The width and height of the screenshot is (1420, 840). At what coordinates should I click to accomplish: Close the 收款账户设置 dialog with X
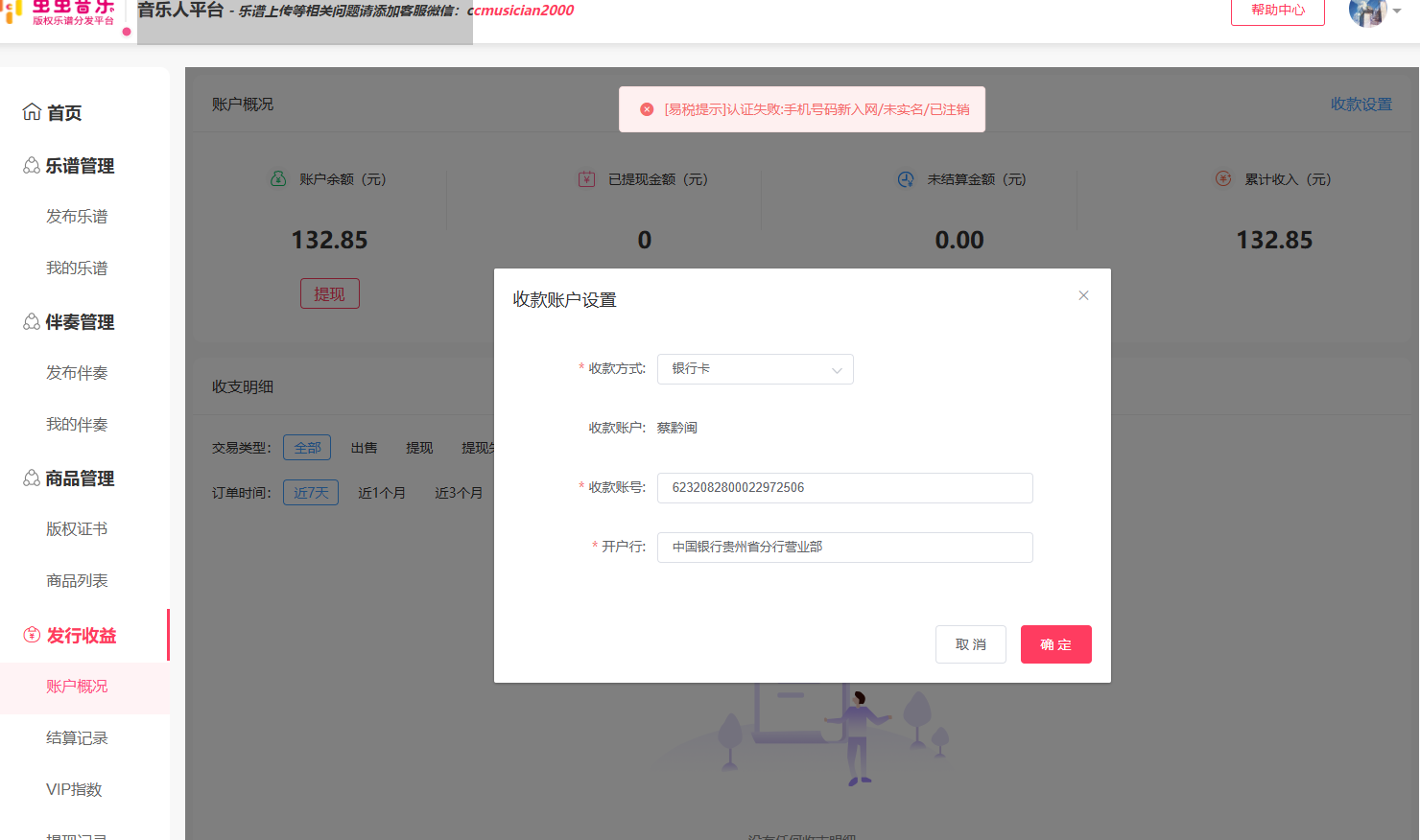(1083, 295)
